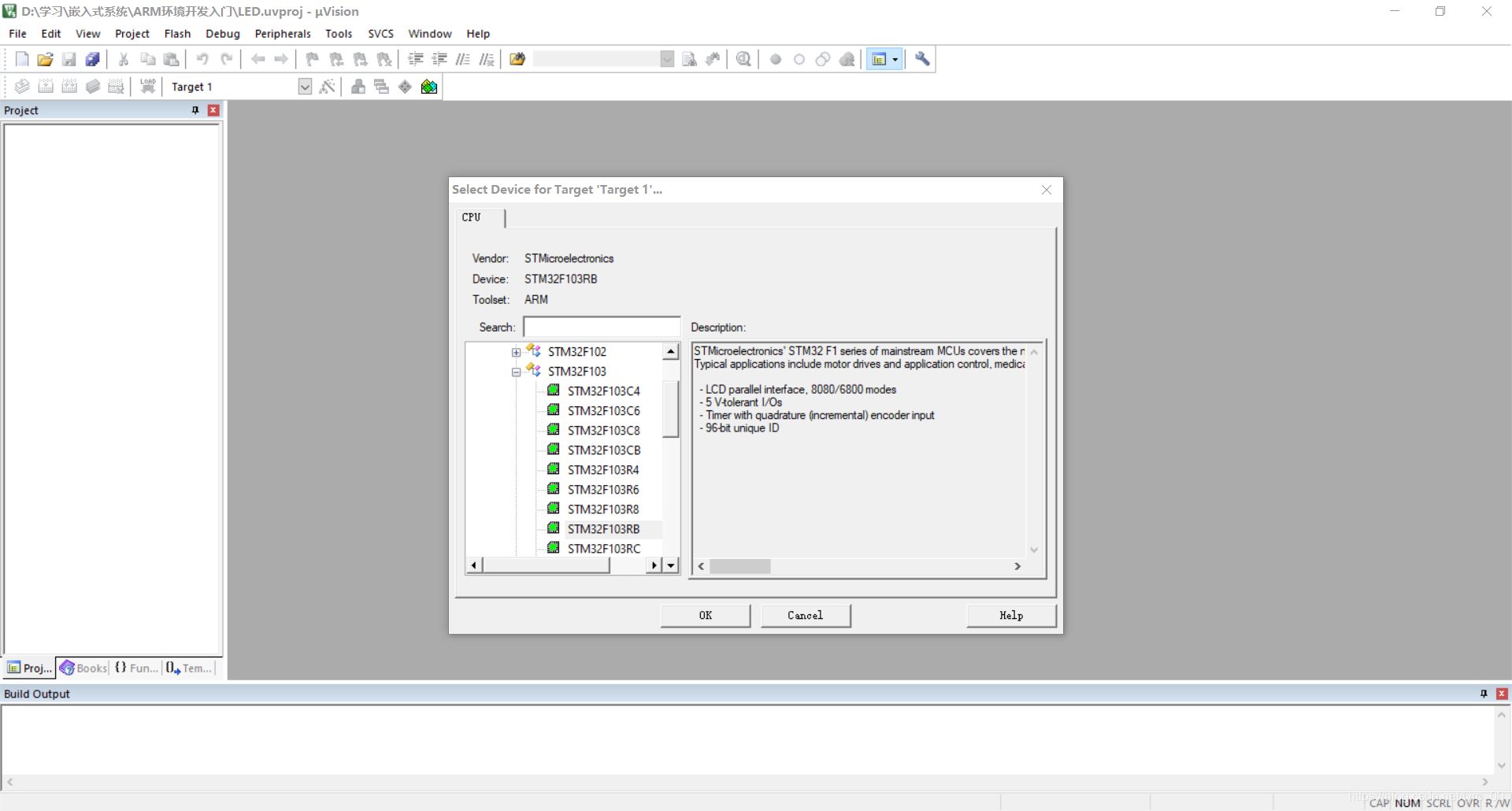Click the Download LOAD icon
This screenshot has height=811, width=1512.
pyautogui.click(x=147, y=87)
